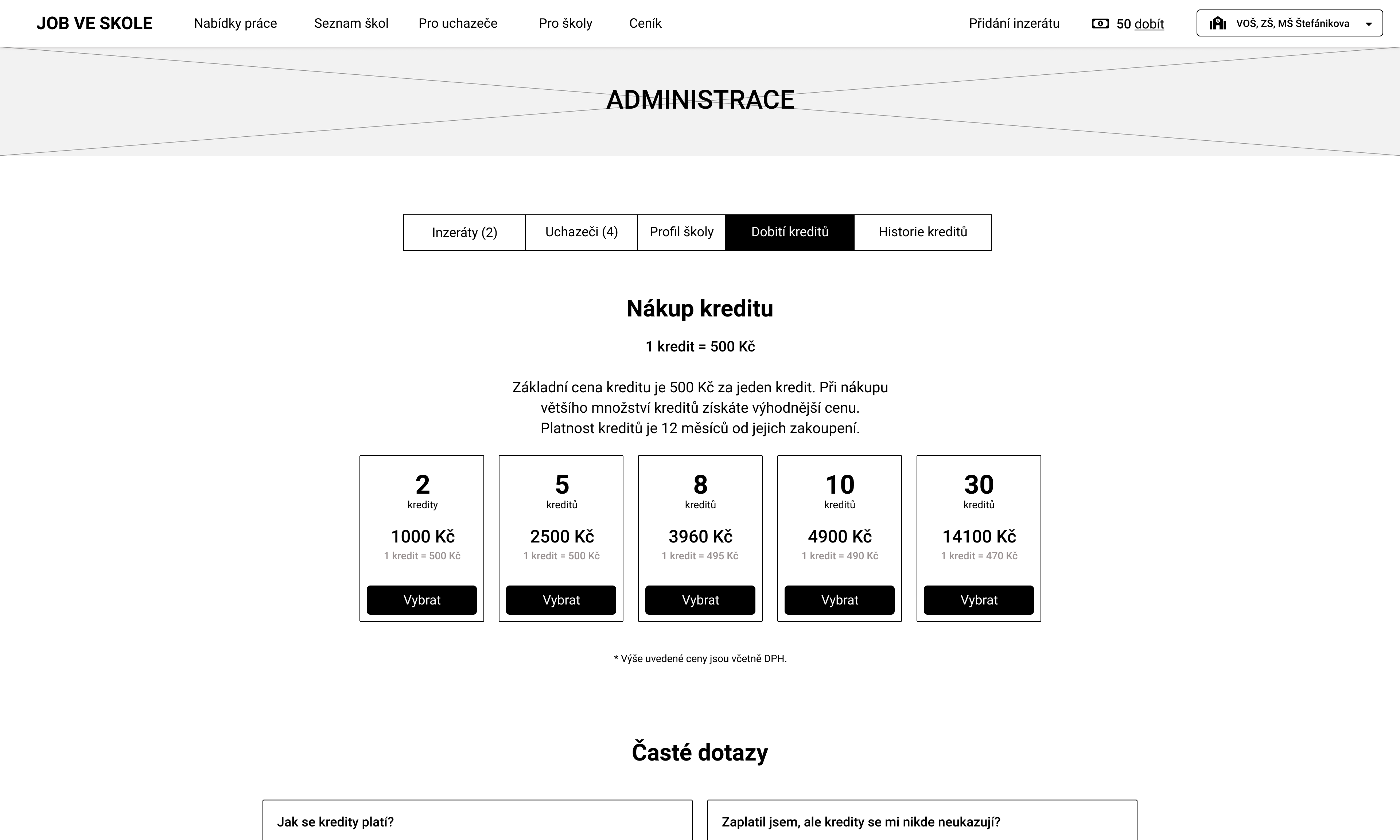Open the Profil školy tab

point(681,233)
